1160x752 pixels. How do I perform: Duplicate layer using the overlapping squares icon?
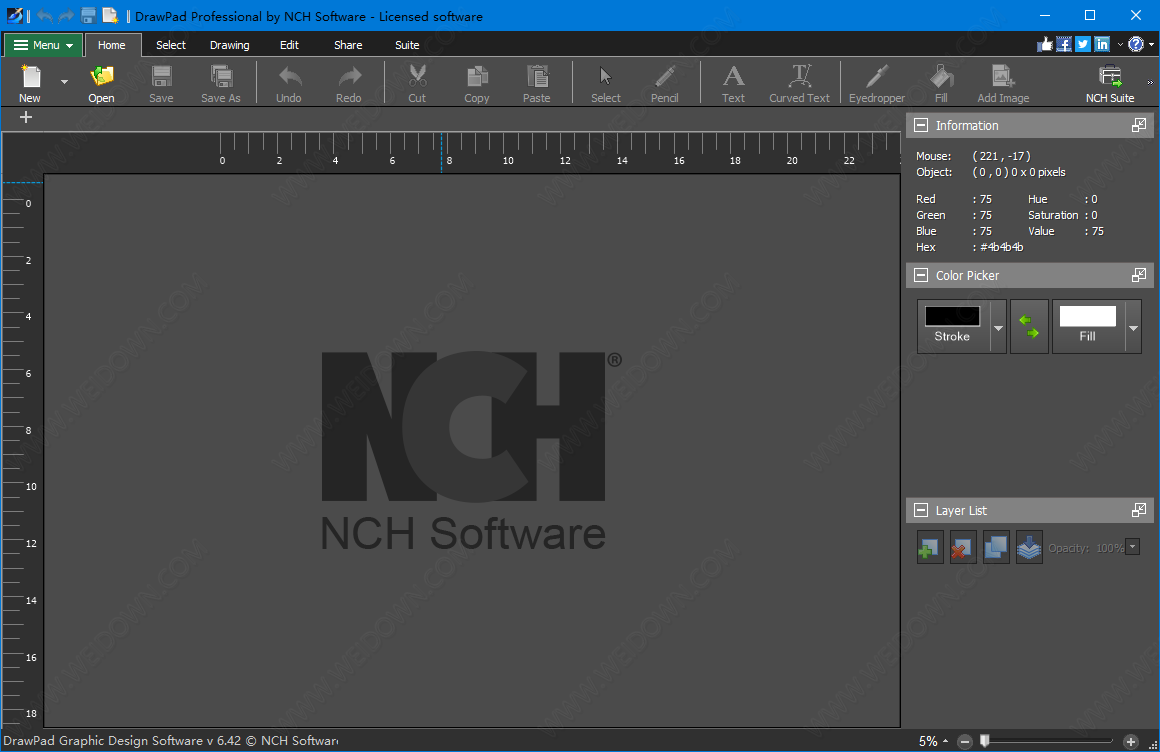996,548
